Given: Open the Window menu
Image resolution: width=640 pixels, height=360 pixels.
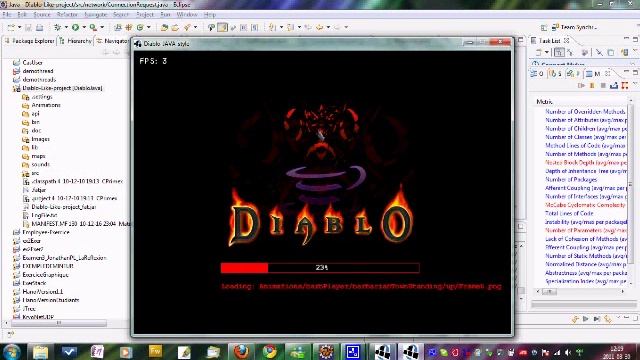Looking at the screenshot, I should point(187,14).
